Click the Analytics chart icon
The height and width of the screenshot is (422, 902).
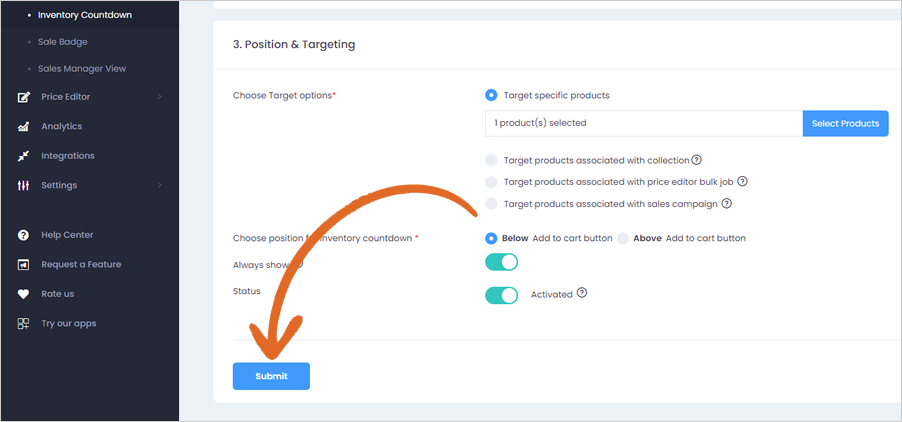(x=24, y=126)
